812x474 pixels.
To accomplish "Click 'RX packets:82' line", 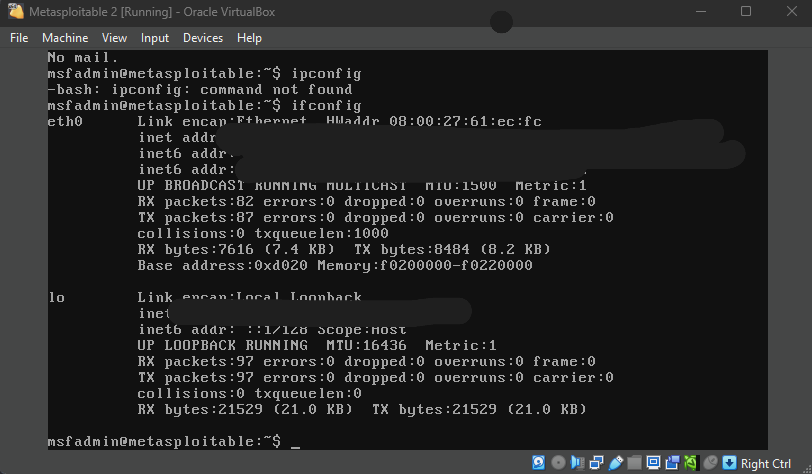I will [x=367, y=202].
